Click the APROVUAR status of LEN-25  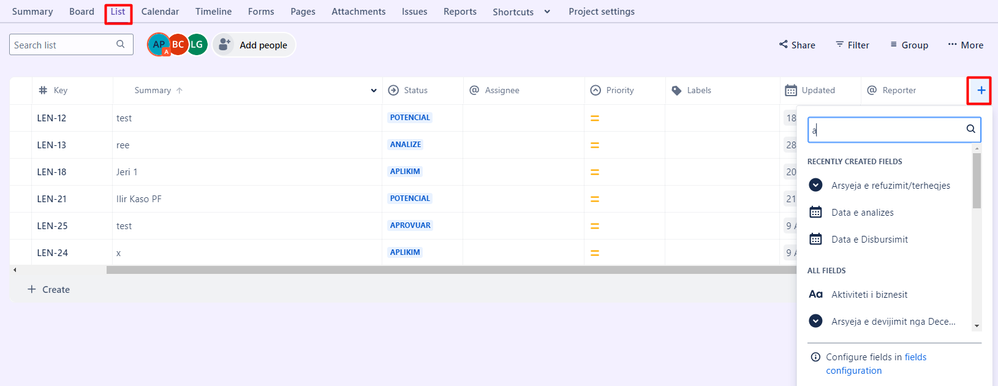point(411,225)
